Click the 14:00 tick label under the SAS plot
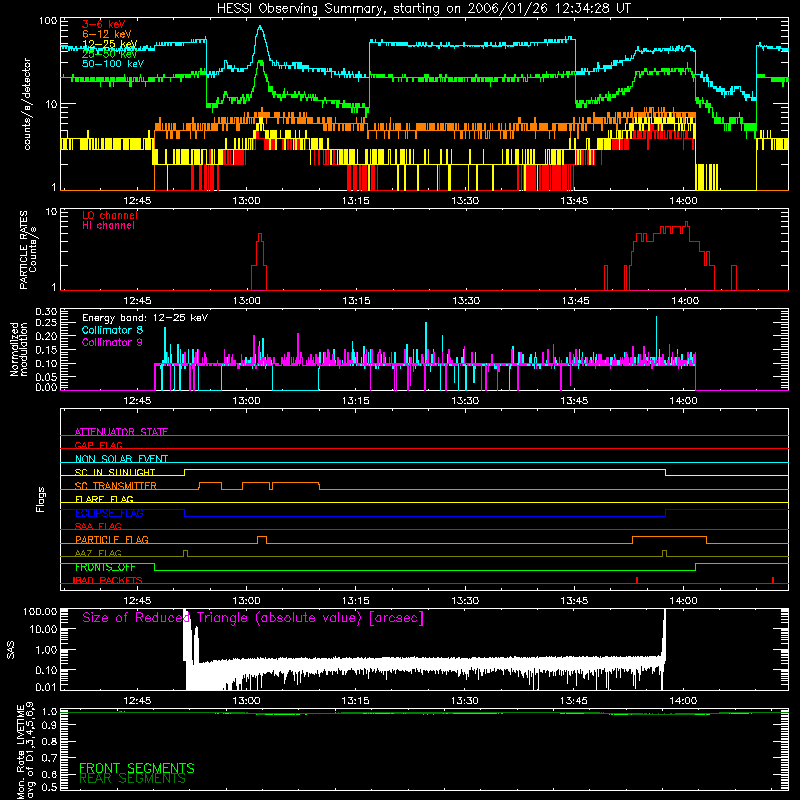 point(683,701)
